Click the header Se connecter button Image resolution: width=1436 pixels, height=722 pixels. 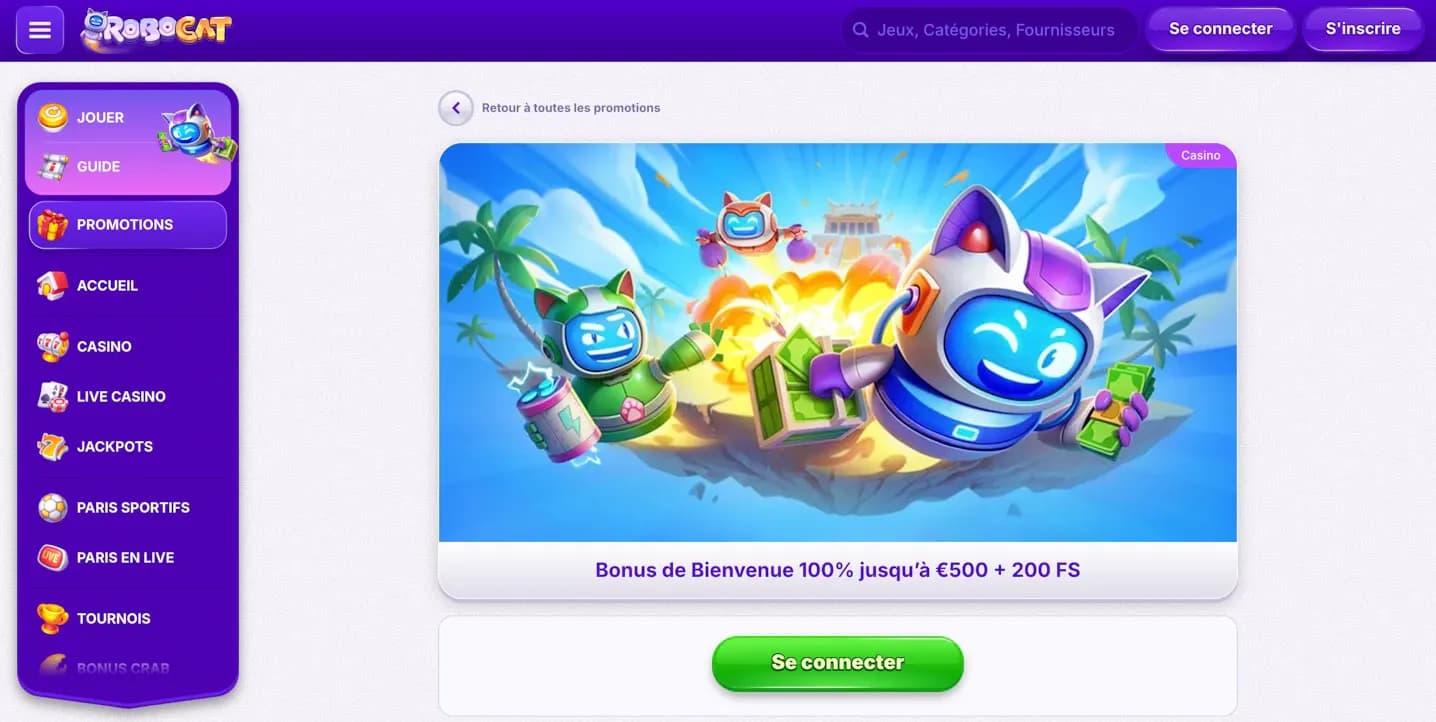point(1221,29)
